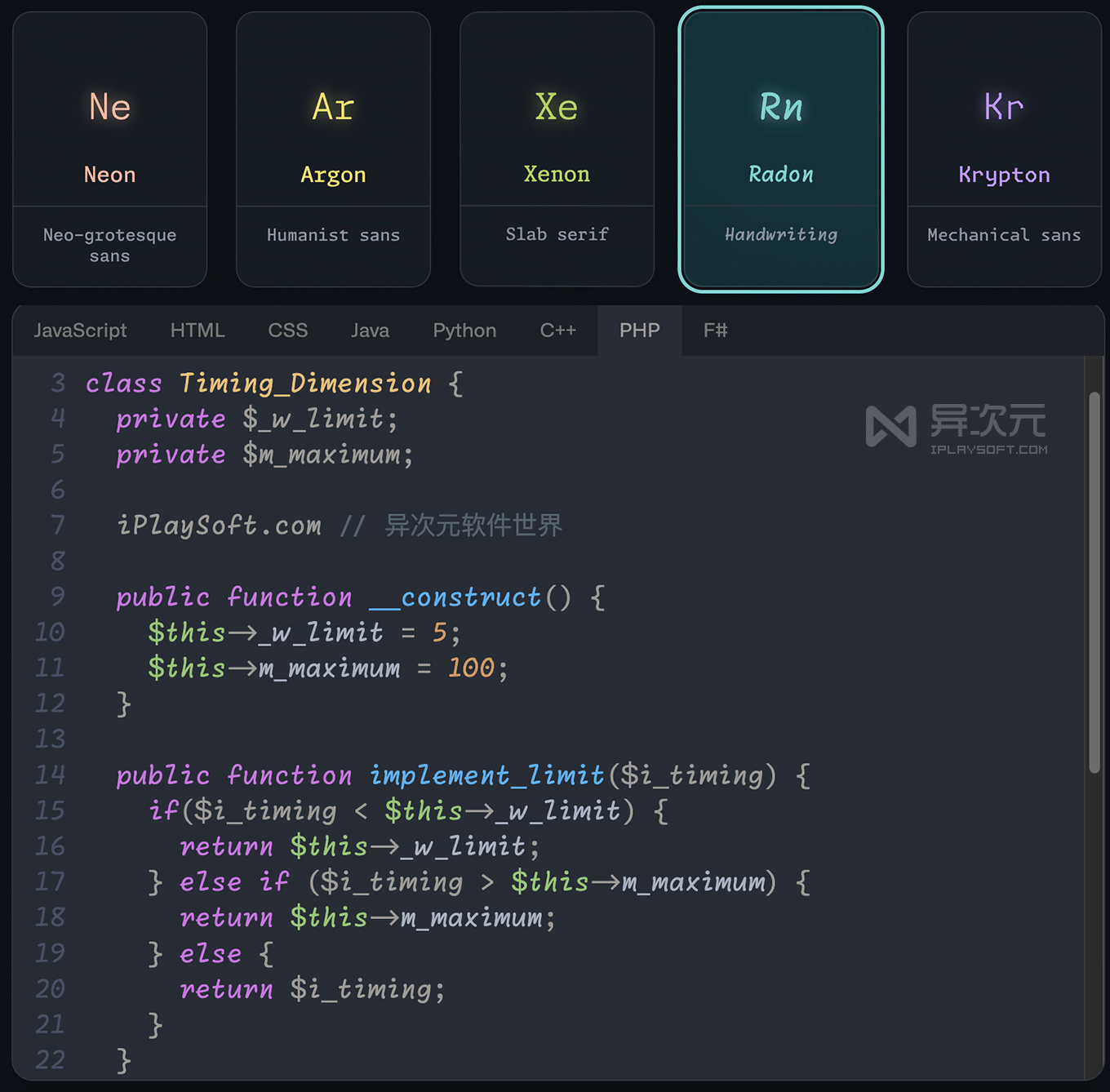Switch to the JavaScript tab

coord(80,331)
